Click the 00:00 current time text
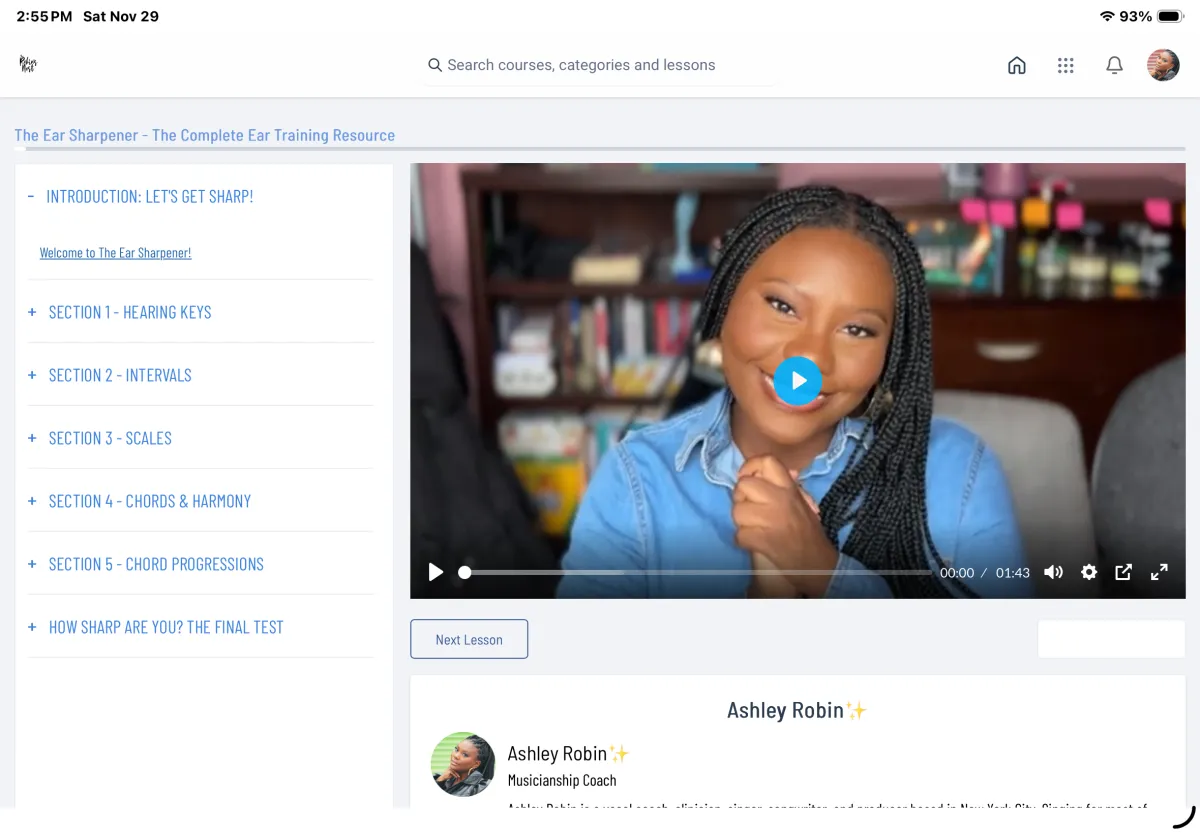This screenshot has width=1200, height=833. (957, 573)
